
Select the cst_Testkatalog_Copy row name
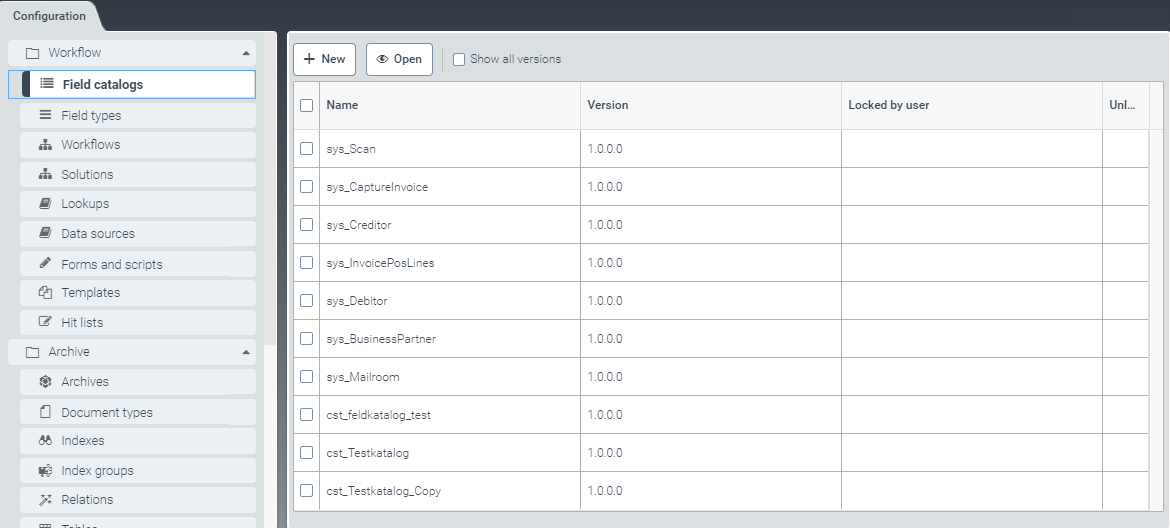pos(383,491)
